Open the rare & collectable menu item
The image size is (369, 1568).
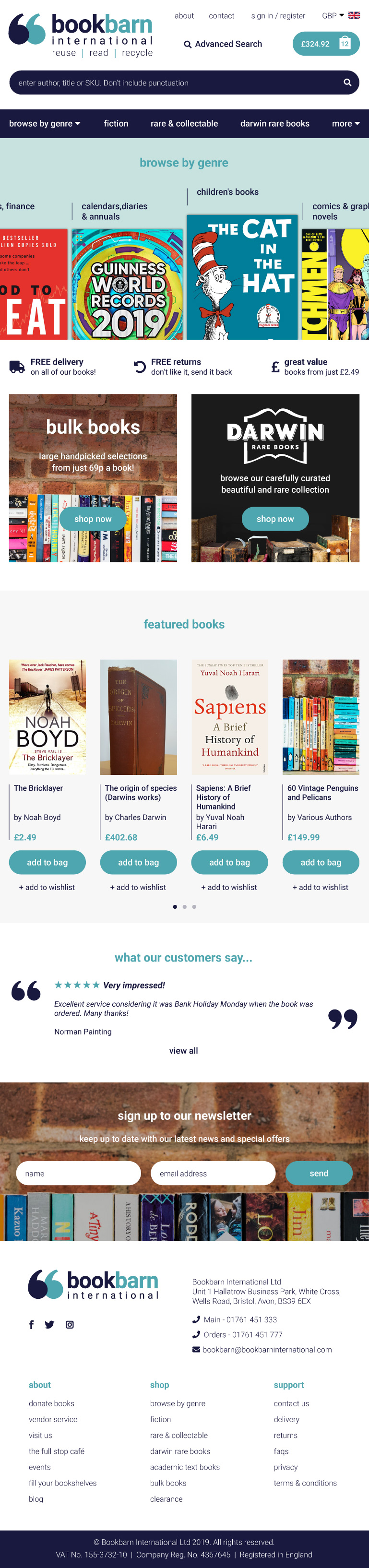click(184, 124)
